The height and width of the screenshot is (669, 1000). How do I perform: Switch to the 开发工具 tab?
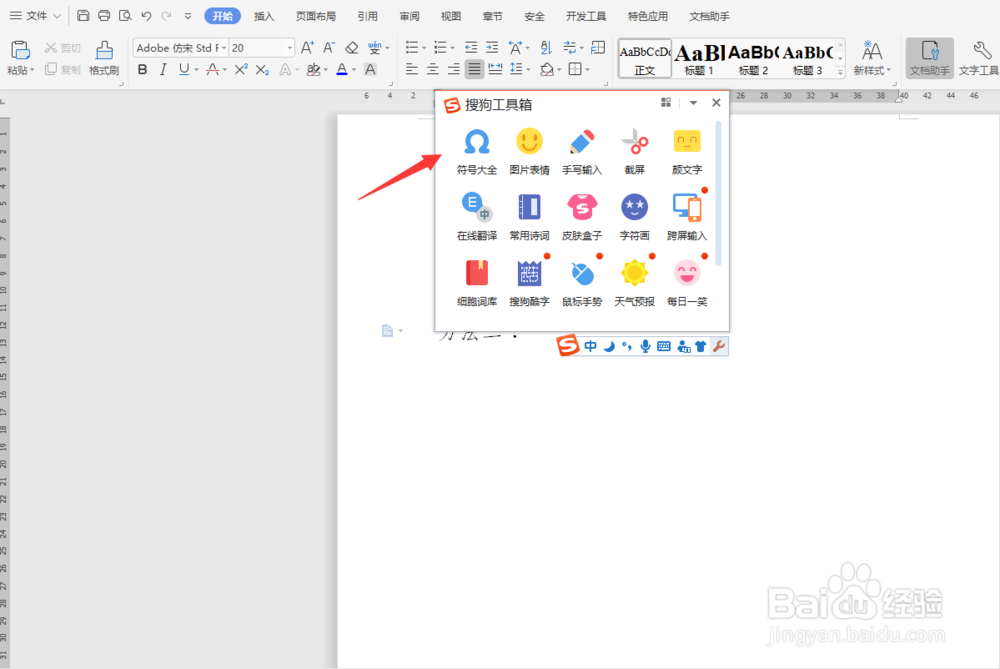586,16
